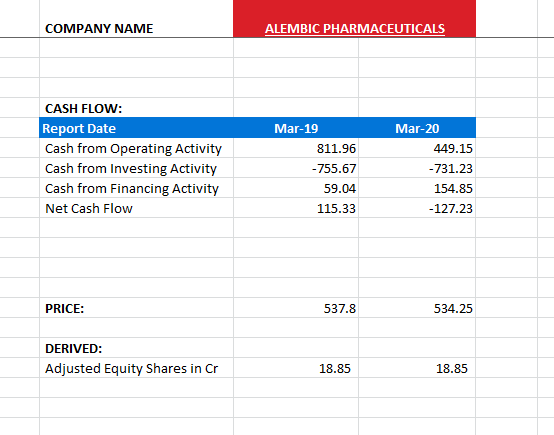
Task: Click the price cell 534.25
Action: pos(417,308)
